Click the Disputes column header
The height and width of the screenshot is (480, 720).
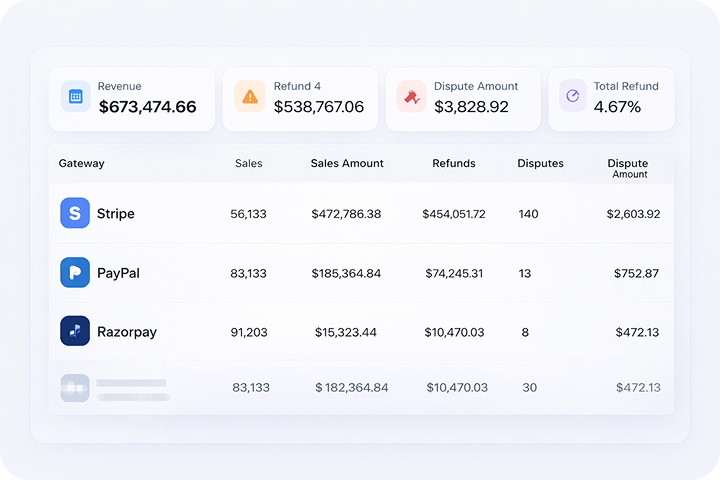click(x=540, y=163)
